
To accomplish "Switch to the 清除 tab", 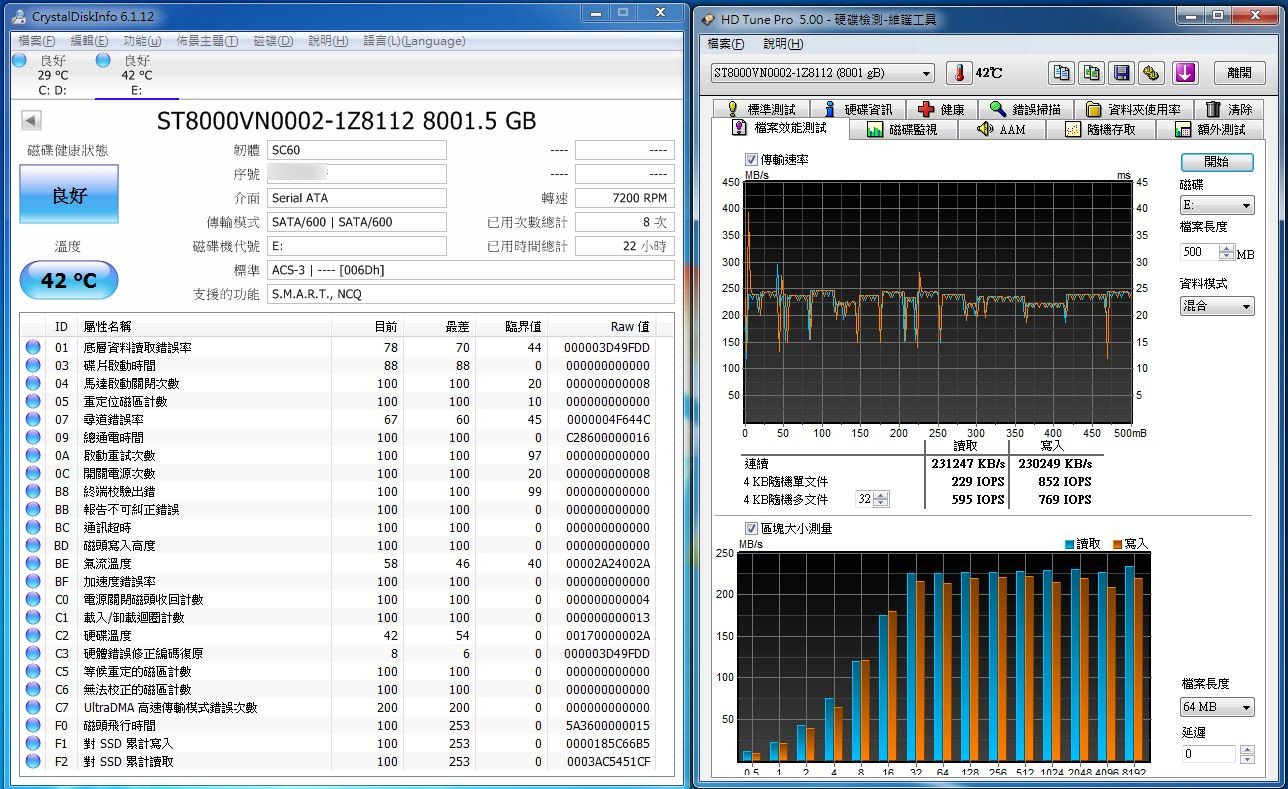I will 1228,109.
